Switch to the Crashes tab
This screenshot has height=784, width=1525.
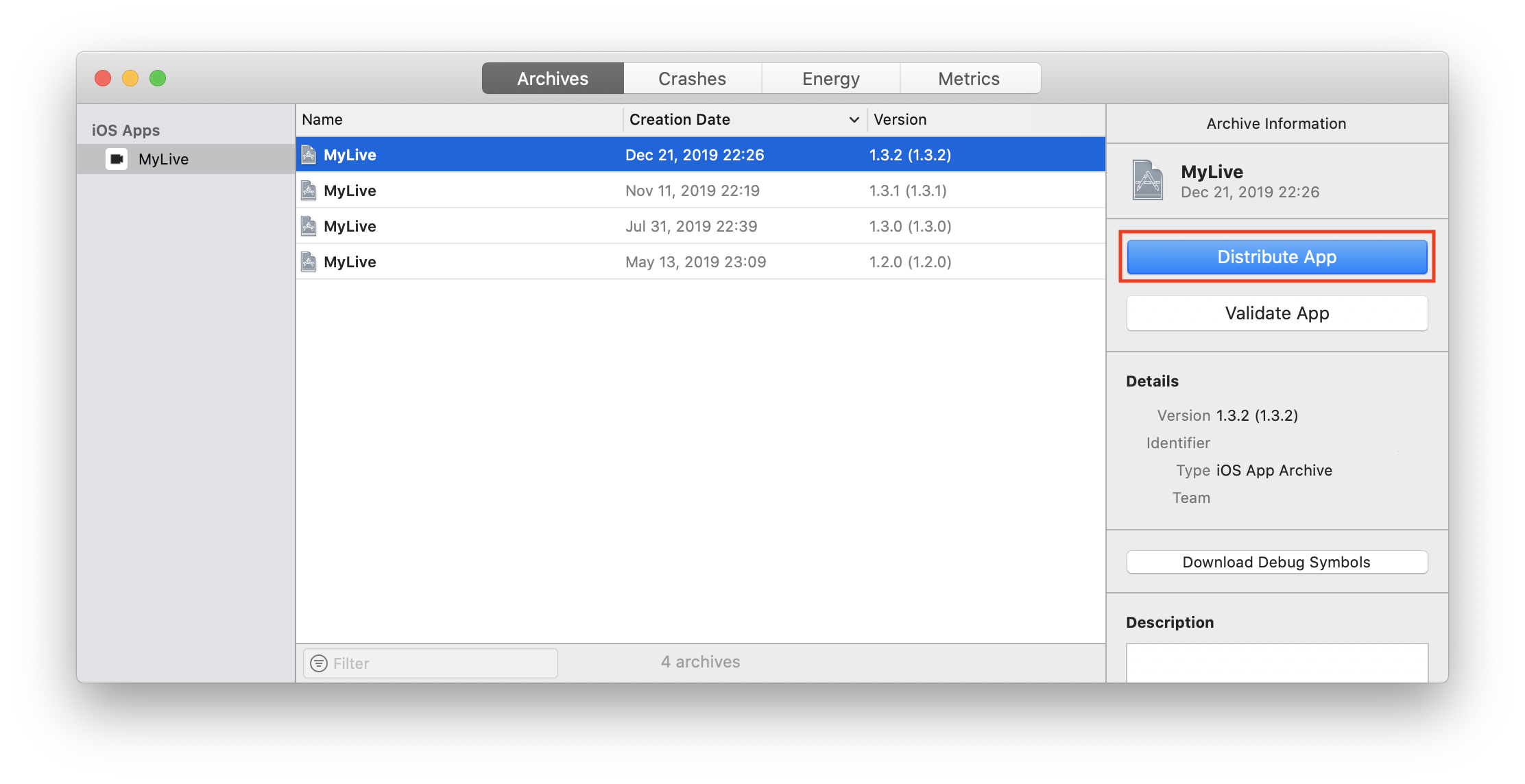(x=692, y=79)
